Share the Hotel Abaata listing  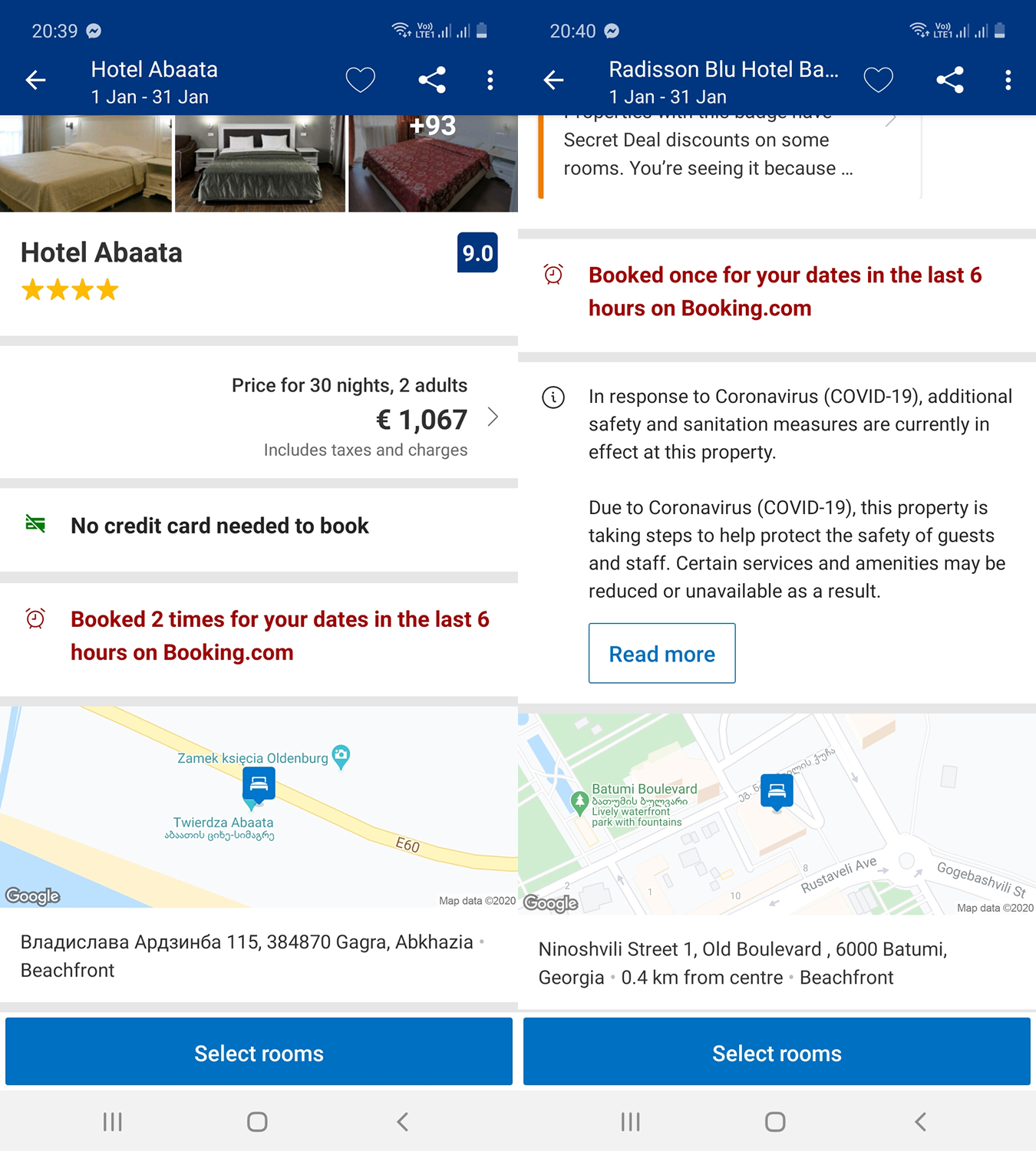click(x=432, y=80)
